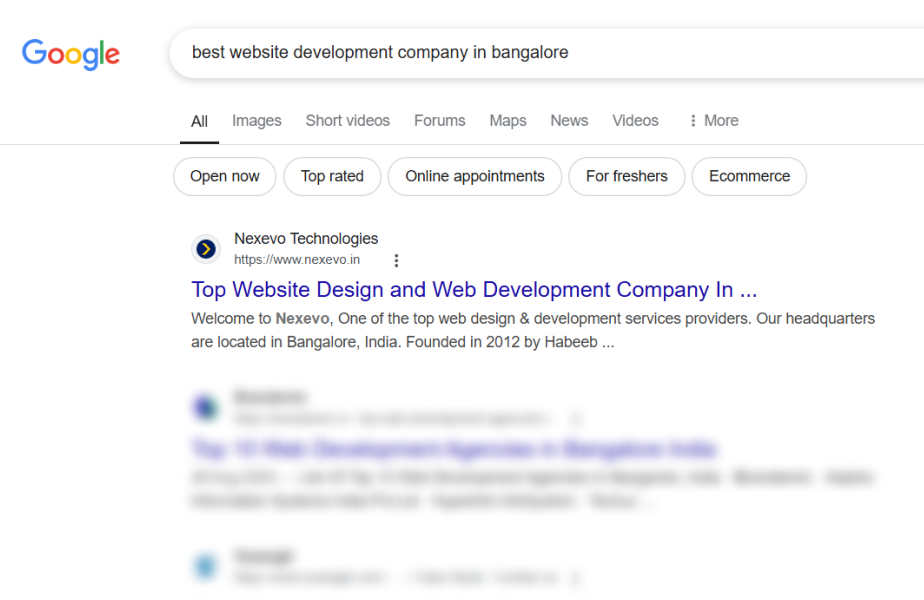Apply the Ecommerce filter chip

pos(749,176)
